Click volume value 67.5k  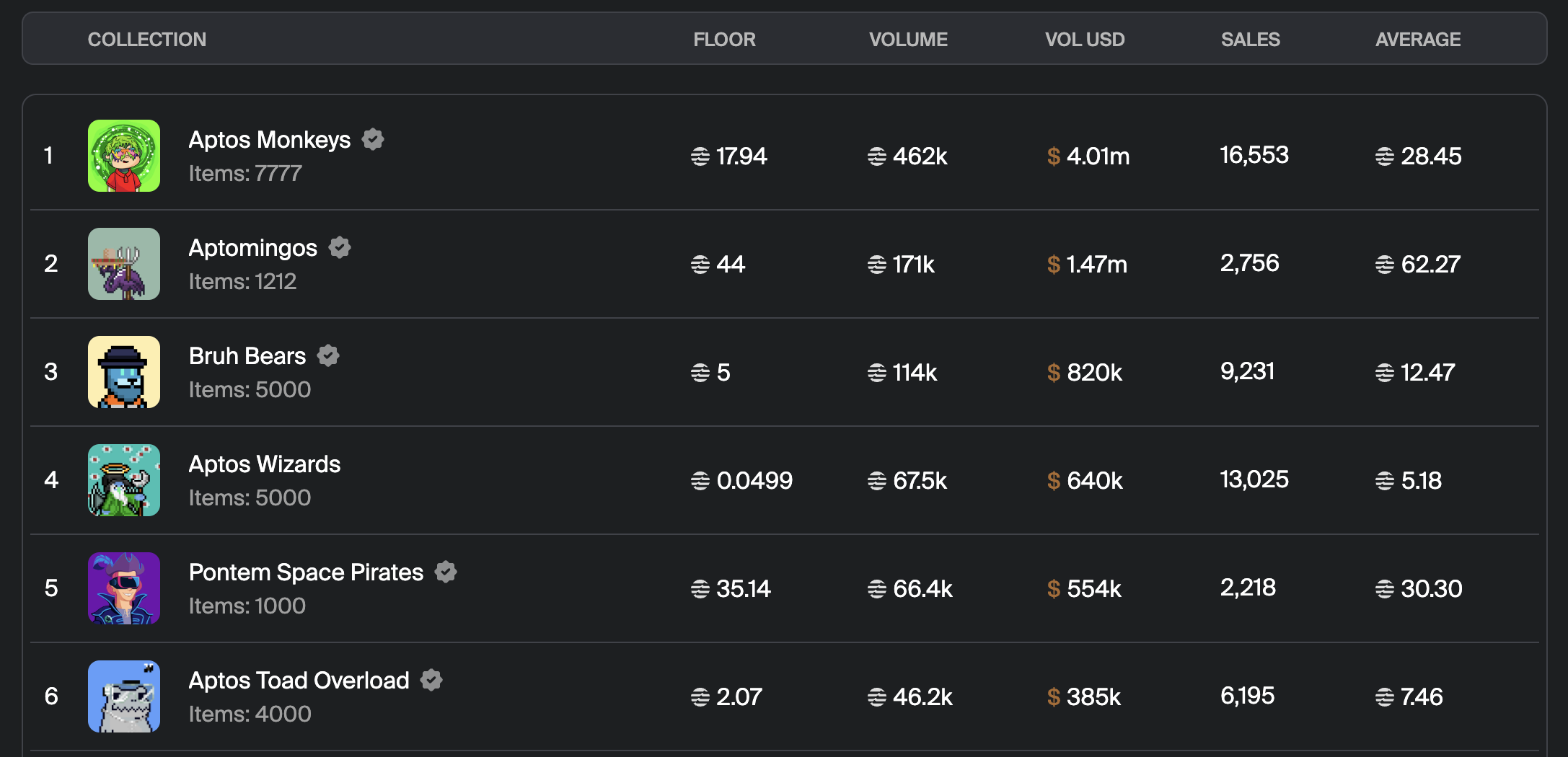(920, 481)
